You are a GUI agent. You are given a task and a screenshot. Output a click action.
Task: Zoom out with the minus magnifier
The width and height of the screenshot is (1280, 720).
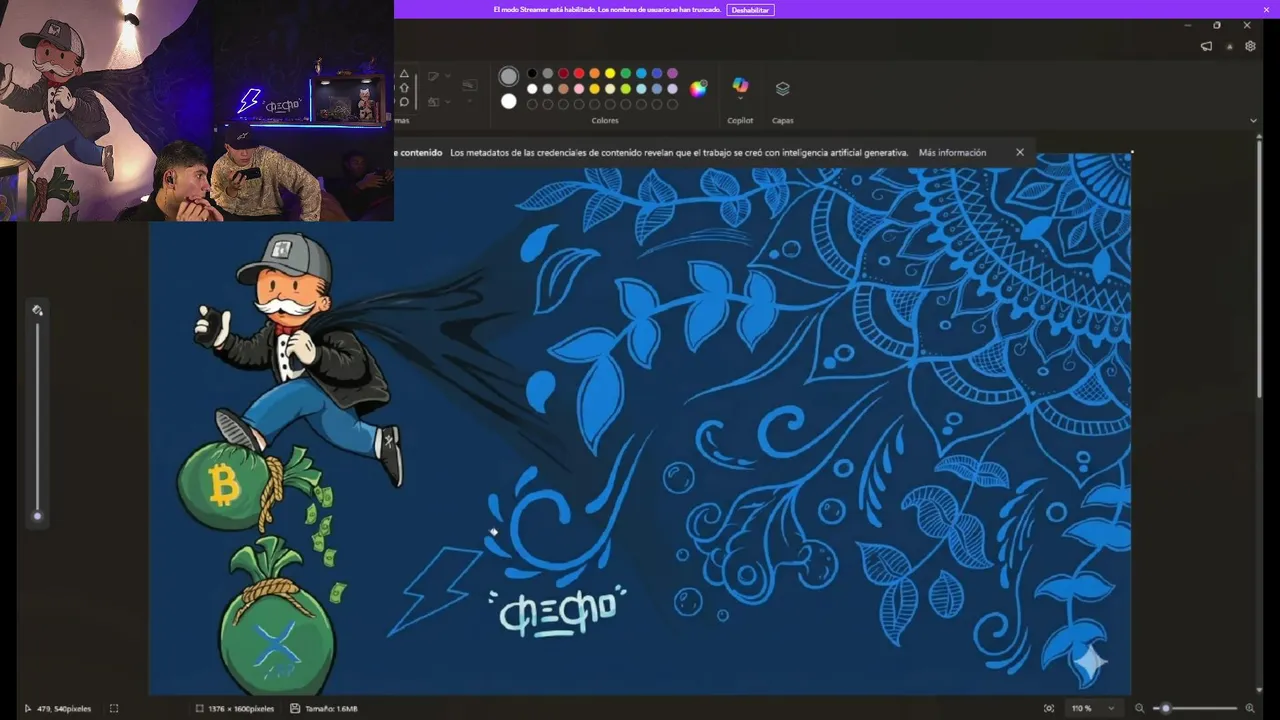pos(1139,708)
